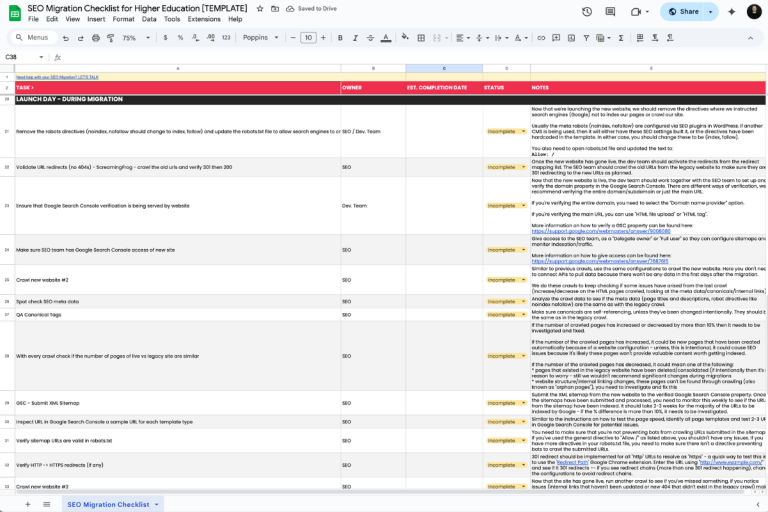The image size is (768, 512).
Task: Open the SEO Migration Checklist sheet tab
Action: (113, 504)
